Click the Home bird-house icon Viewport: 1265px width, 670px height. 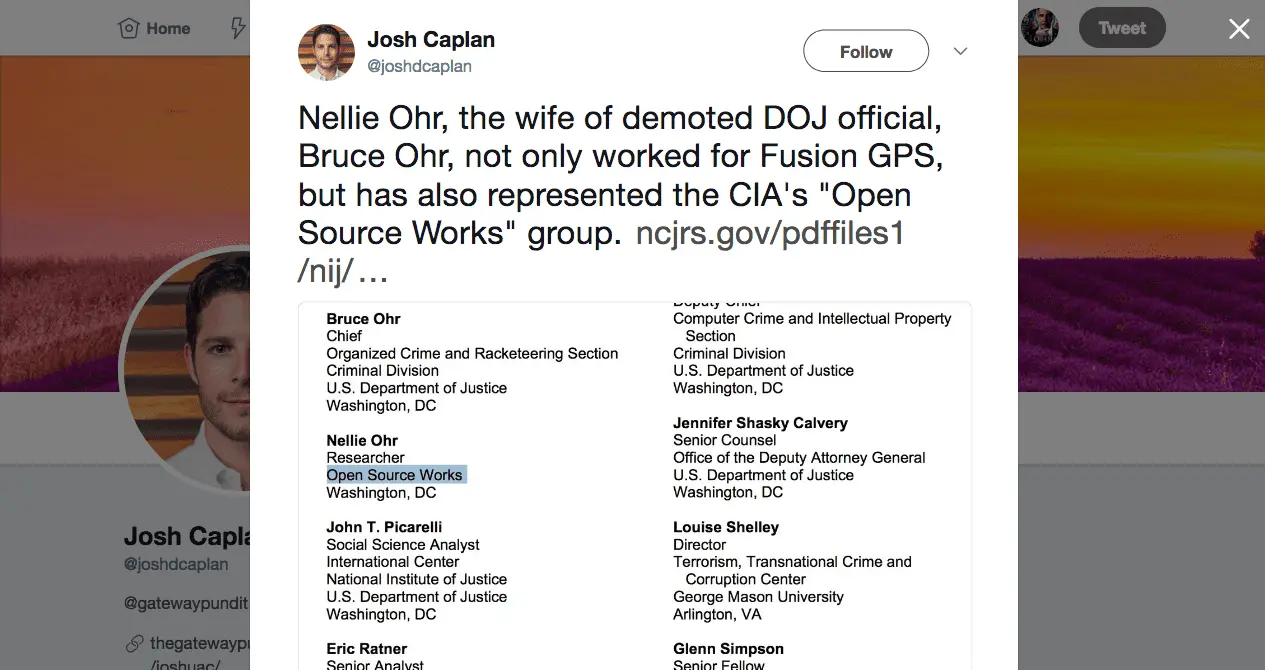[x=129, y=29]
